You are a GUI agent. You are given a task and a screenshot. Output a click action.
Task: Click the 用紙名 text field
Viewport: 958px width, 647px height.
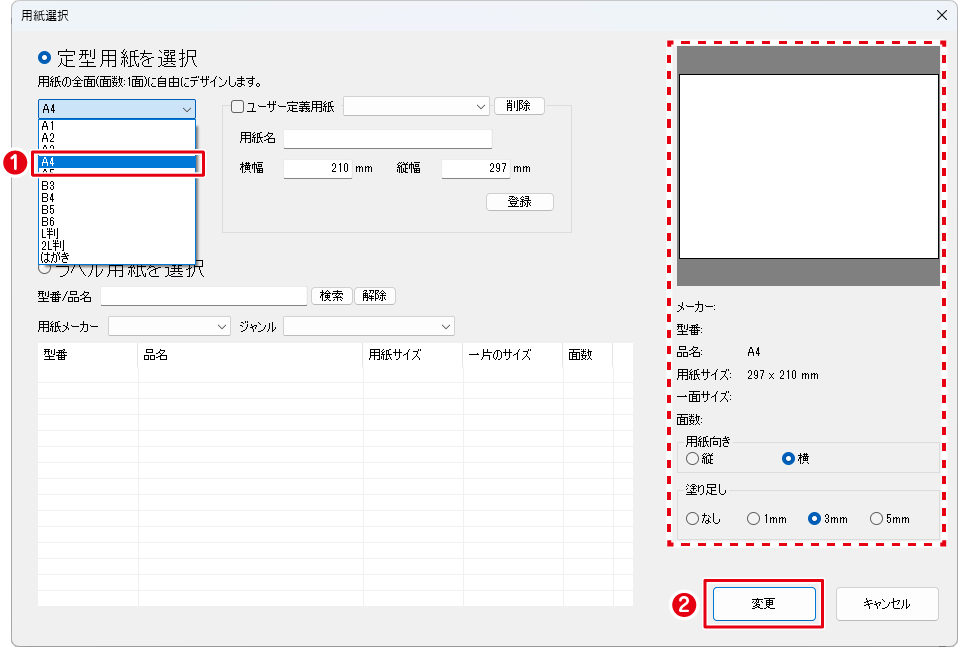pyautogui.click(x=387, y=138)
